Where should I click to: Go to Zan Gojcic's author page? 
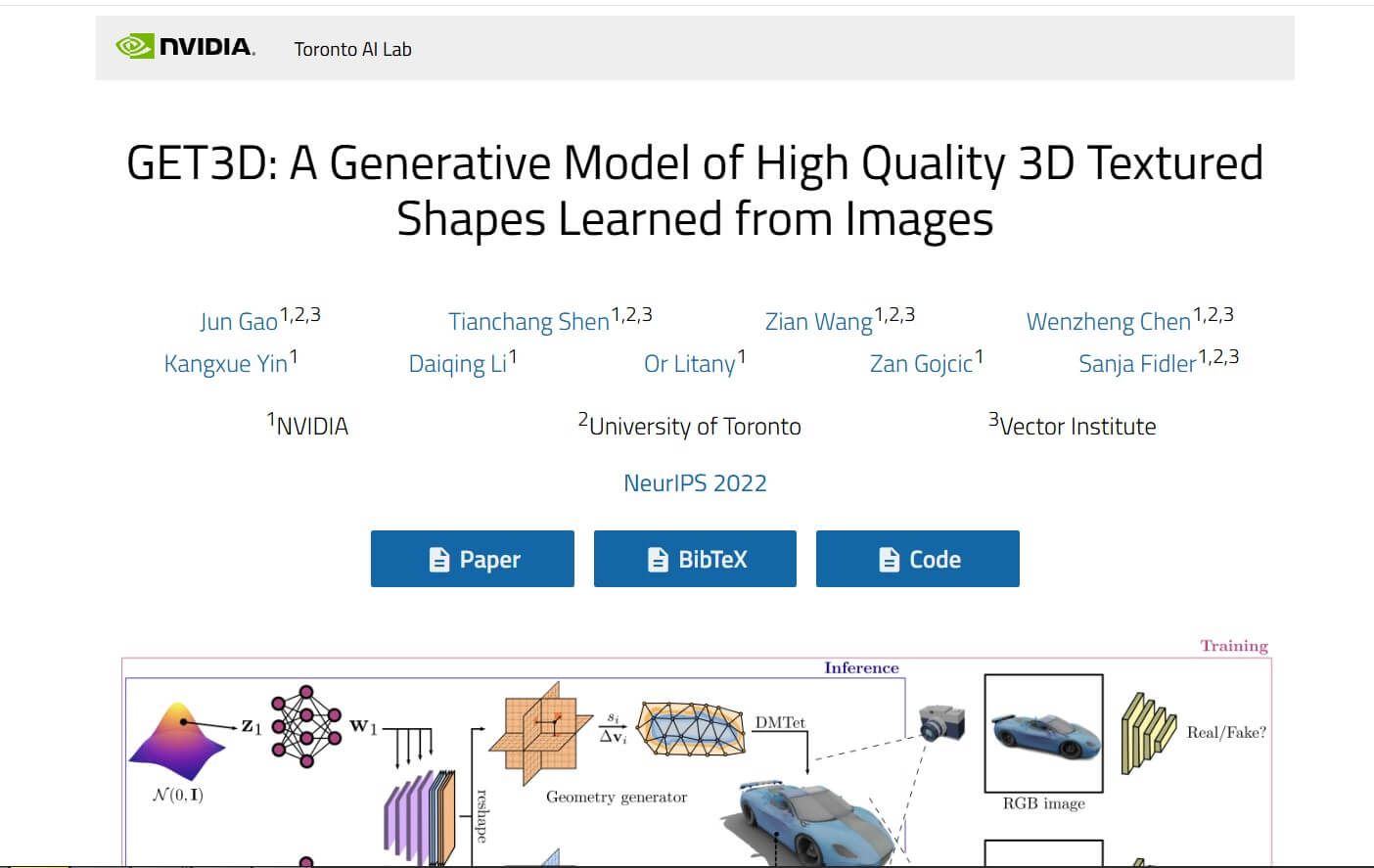tap(921, 364)
